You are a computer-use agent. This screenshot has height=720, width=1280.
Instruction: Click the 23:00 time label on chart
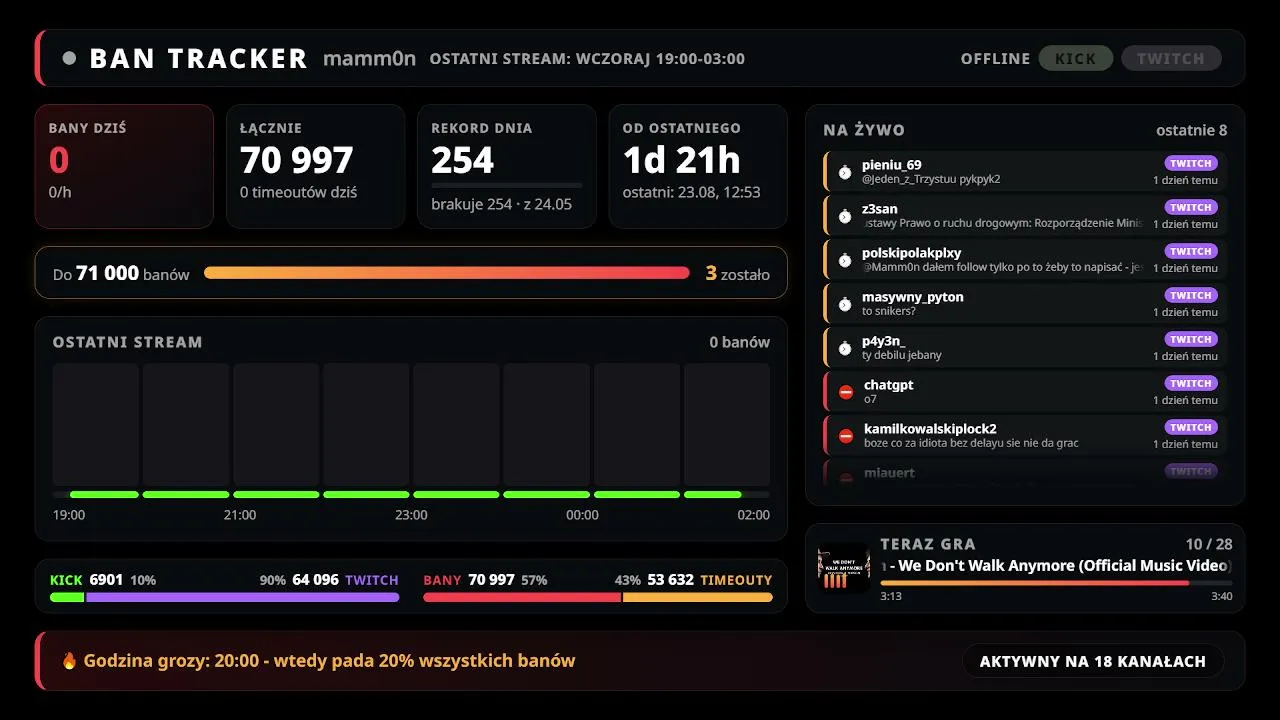411,515
